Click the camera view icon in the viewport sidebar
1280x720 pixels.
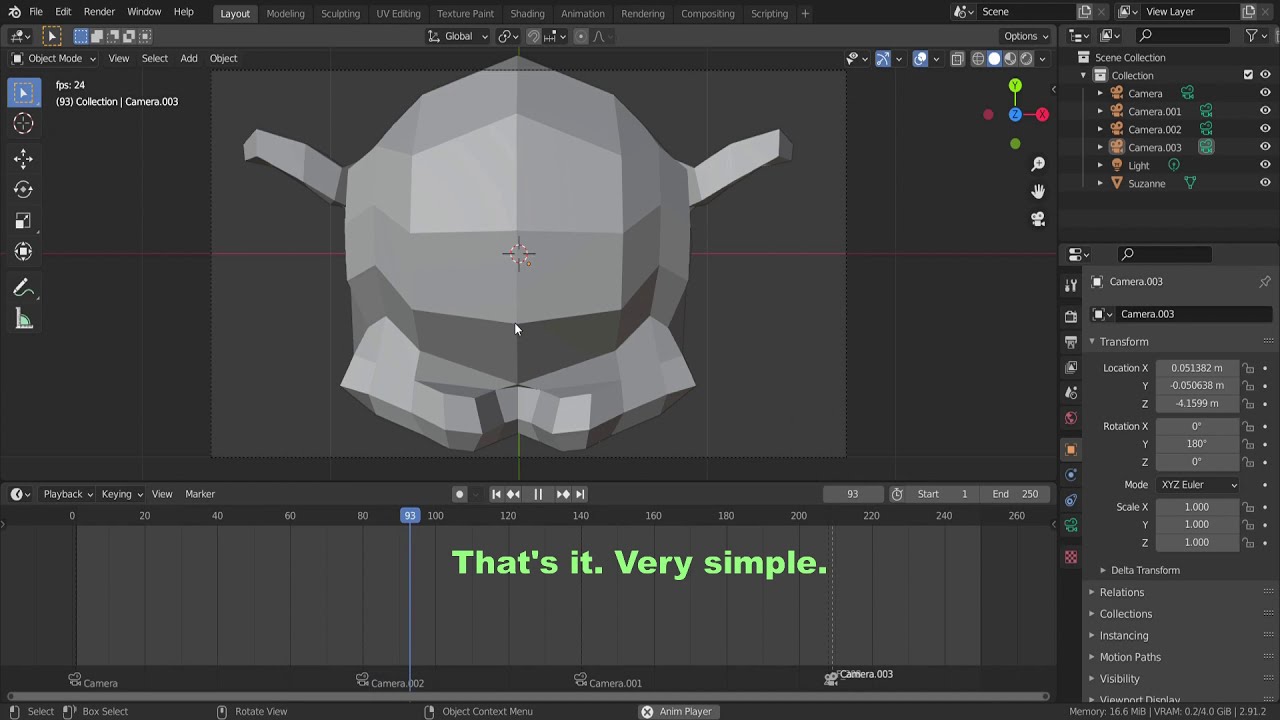[1038, 219]
